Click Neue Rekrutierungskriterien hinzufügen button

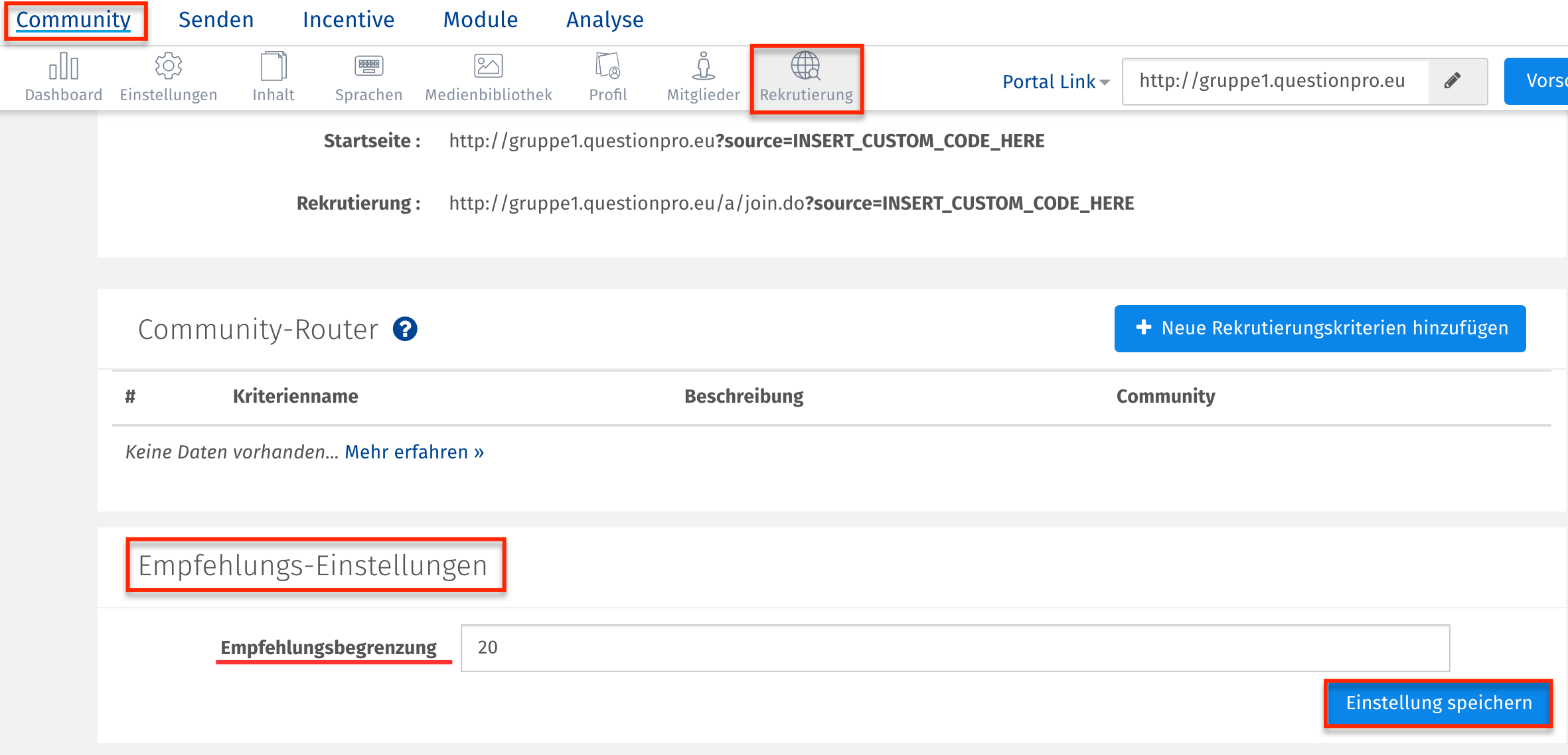[x=1320, y=328]
